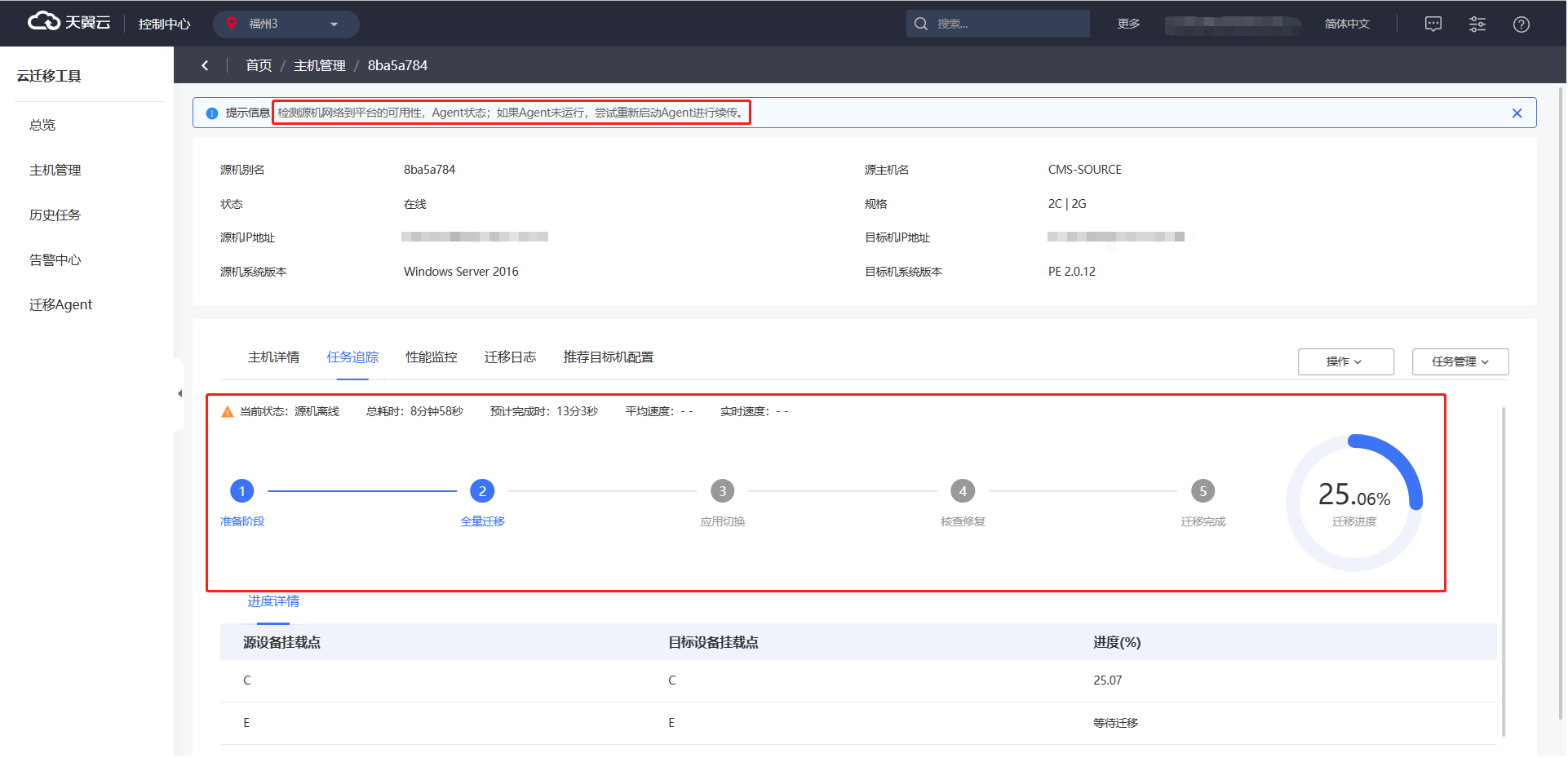Click the red location pin icon
The width and height of the screenshot is (1568, 758).
click(x=232, y=24)
